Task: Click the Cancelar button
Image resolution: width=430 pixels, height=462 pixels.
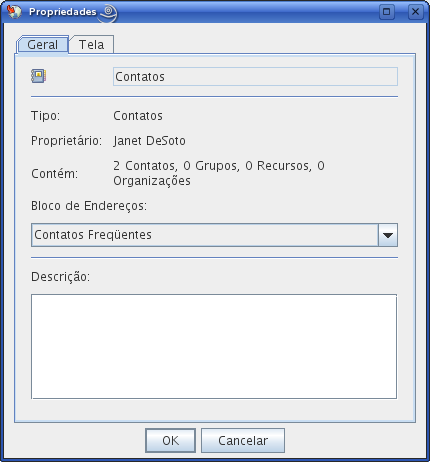Action: 243,441
